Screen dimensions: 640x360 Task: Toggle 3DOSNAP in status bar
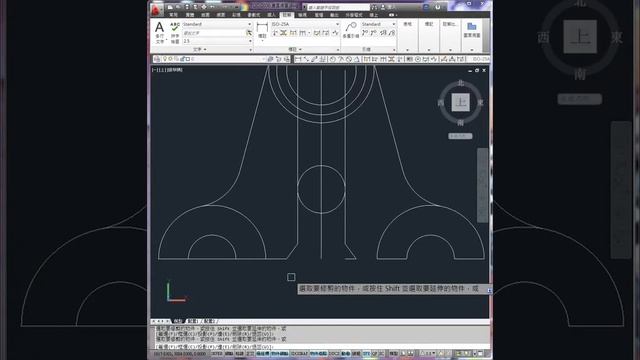299,353
